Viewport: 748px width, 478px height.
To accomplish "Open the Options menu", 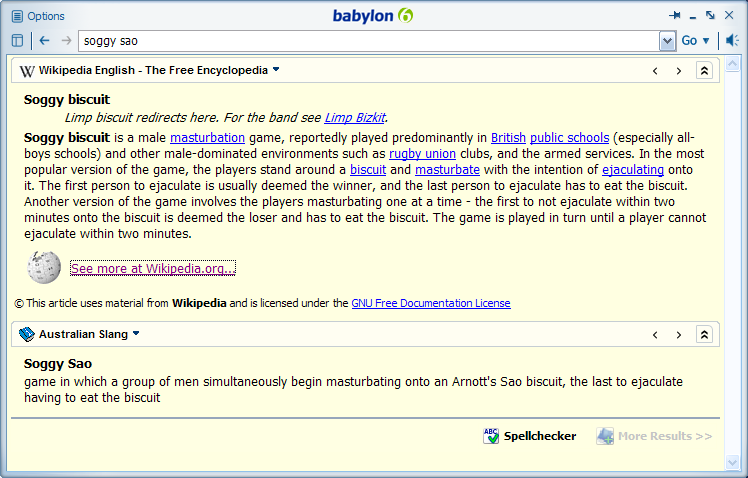I will [38, 16].
